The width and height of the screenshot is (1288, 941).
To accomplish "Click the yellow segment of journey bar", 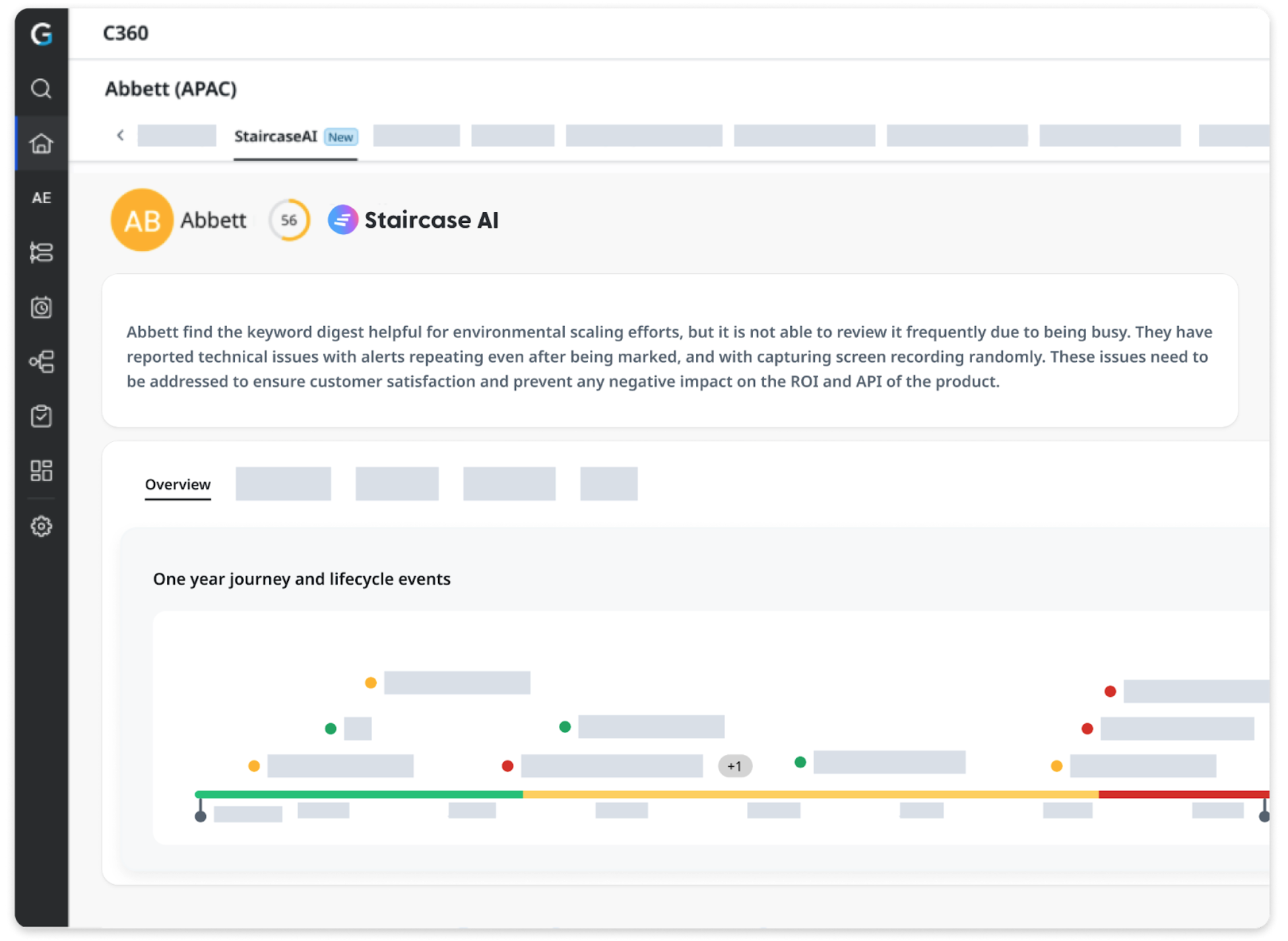I will tap(811, 795).
